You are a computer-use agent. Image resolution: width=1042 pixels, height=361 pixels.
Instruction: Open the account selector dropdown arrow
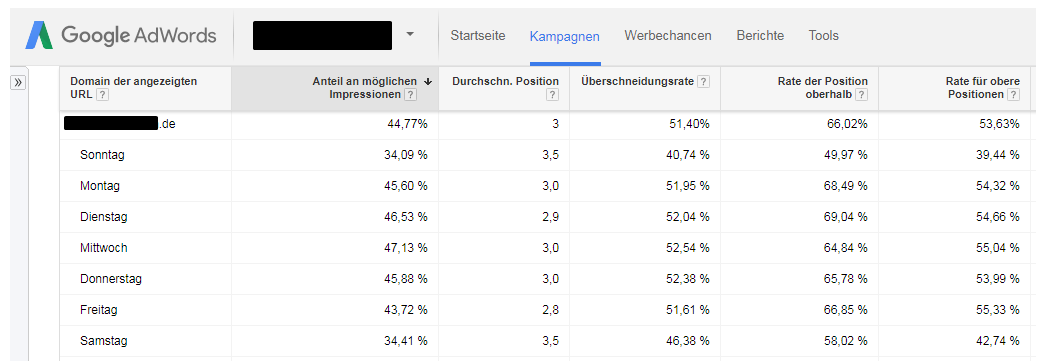pyautogui.click(x=410, y=35)
